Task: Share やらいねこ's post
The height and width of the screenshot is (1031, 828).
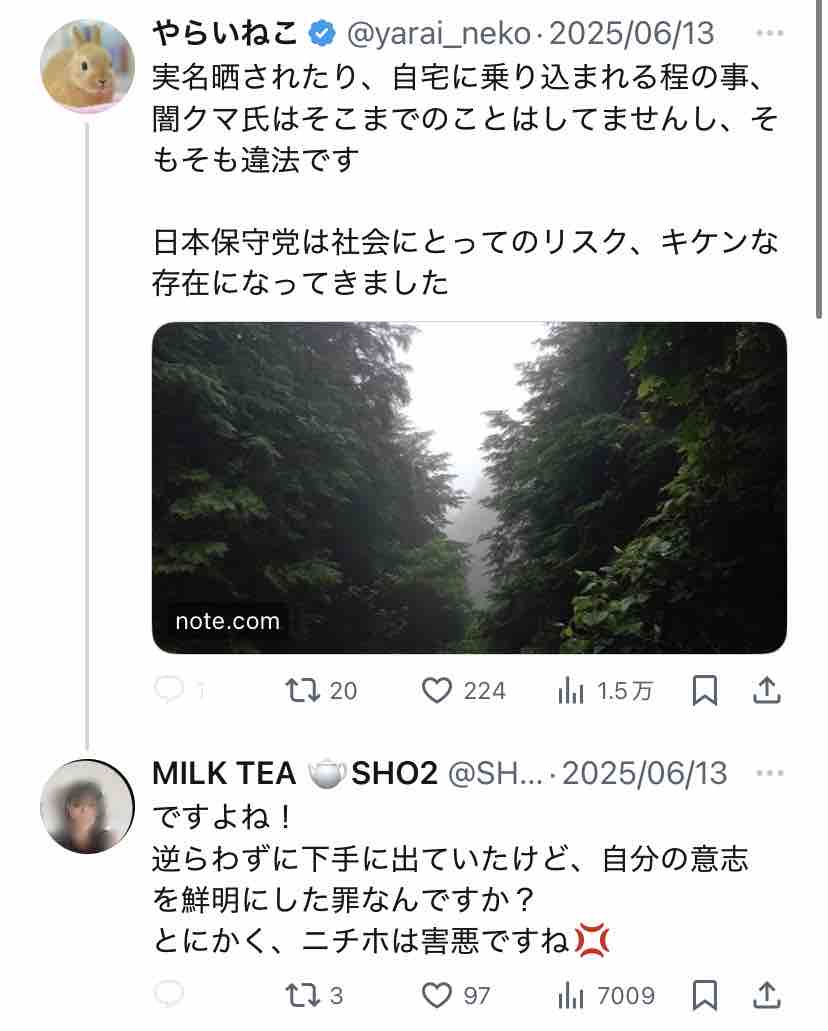Action: click(x=766, y=690)
